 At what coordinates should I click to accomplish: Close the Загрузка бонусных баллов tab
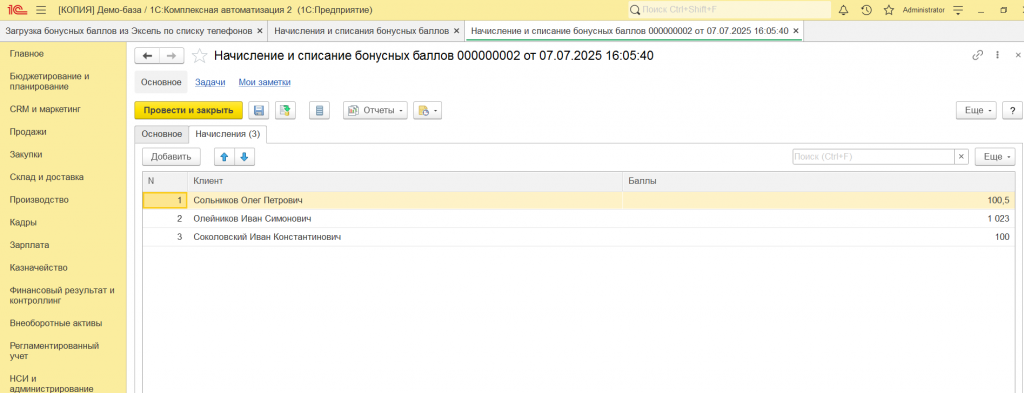coord(260,31)
